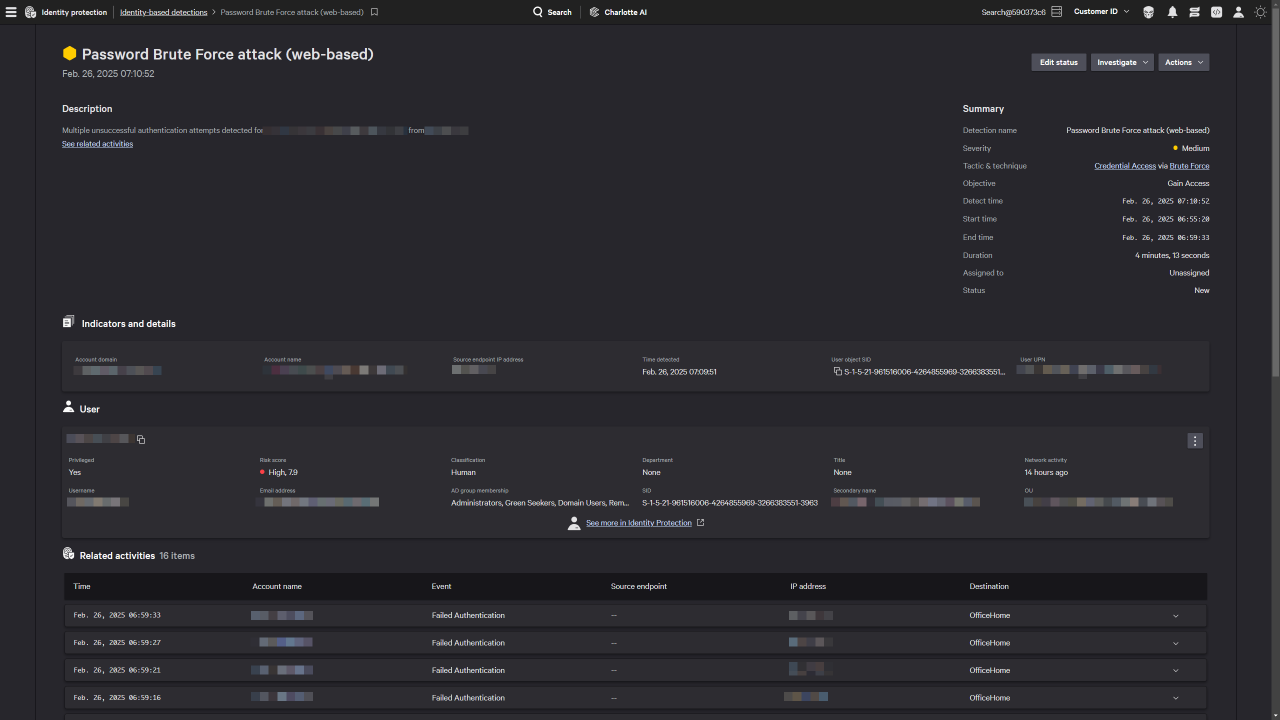The image size is (1280, 720).
Task: Open the user card three-dot menu
Action: click(1194, 441)
